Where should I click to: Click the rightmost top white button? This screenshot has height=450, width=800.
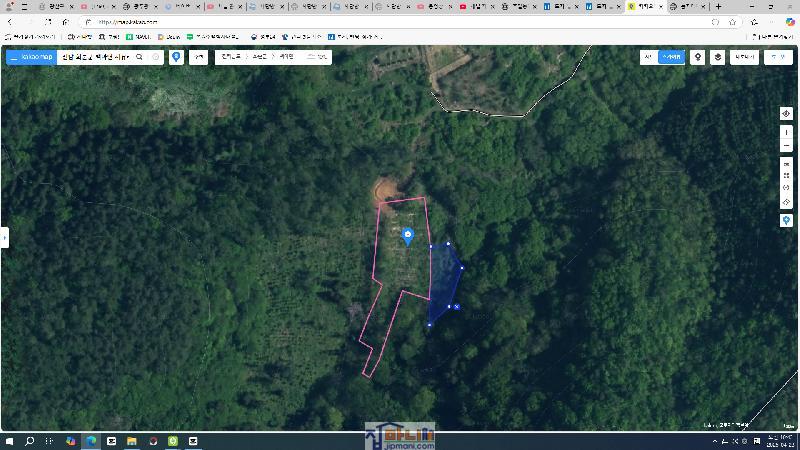(777, 57)
